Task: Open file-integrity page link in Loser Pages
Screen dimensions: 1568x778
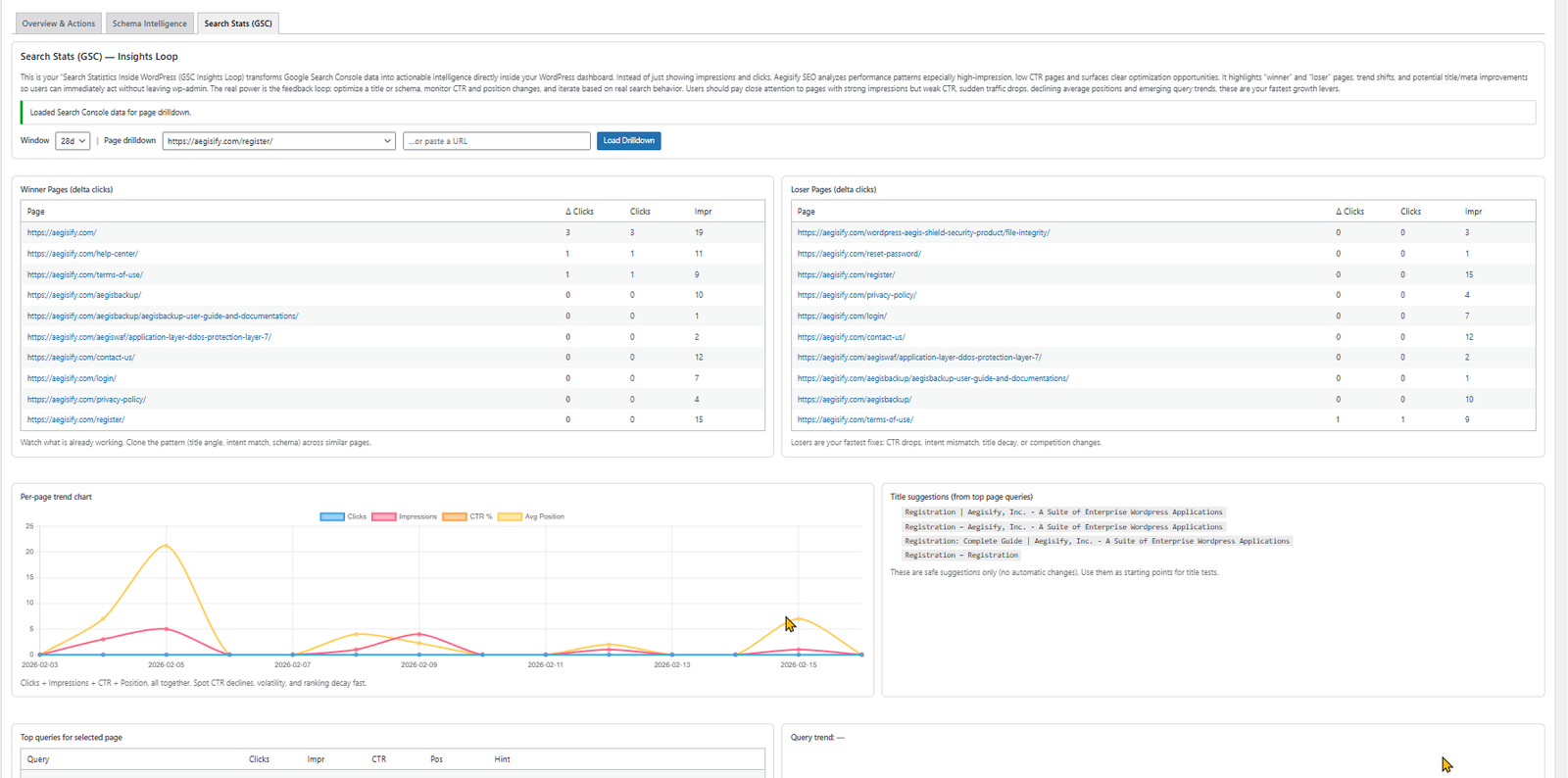Action: (923, 233)
